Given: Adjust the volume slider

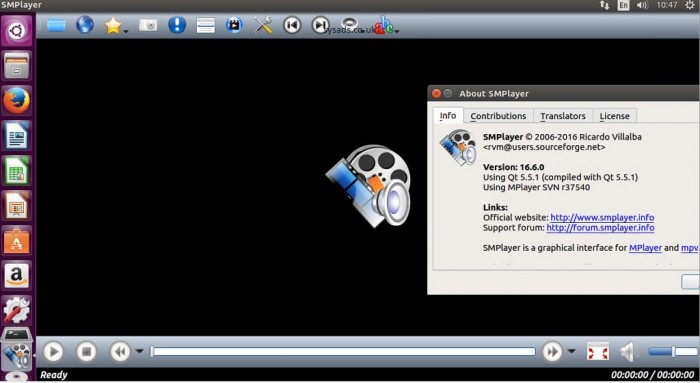Looking at the screenshot, I should tap(673, 352).
